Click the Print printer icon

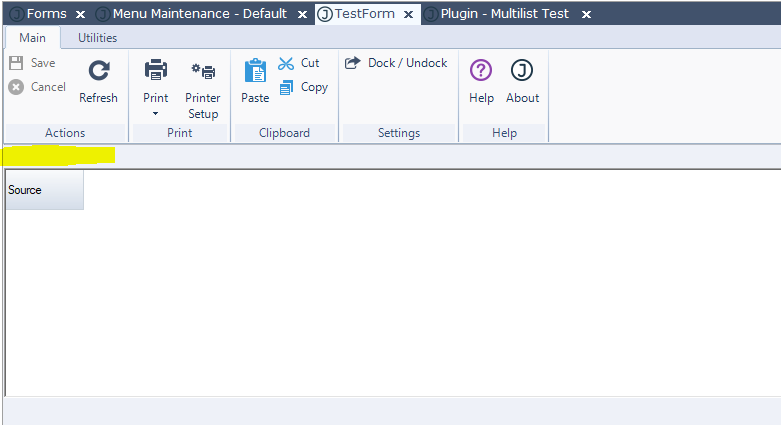click(156, 70)
